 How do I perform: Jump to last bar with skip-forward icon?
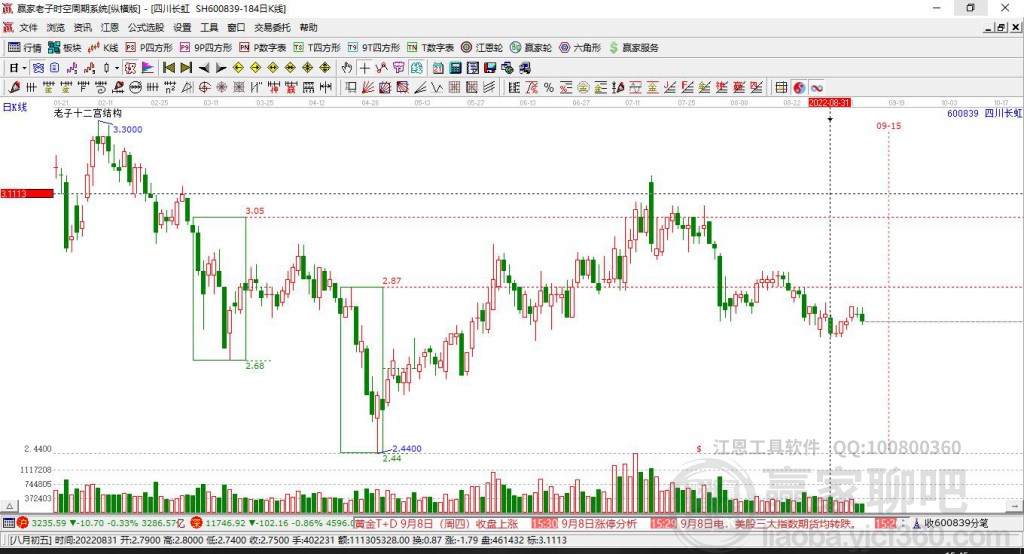pos(186,68)
